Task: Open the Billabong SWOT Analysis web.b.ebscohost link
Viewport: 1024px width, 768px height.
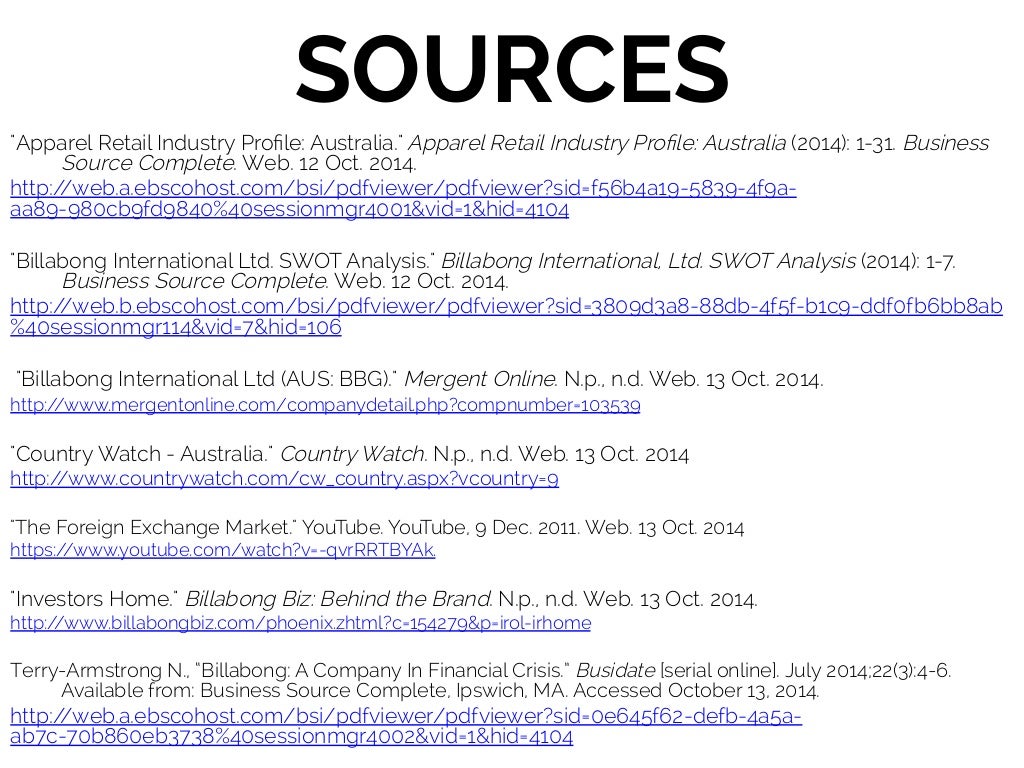Action: tap(506, 316)
